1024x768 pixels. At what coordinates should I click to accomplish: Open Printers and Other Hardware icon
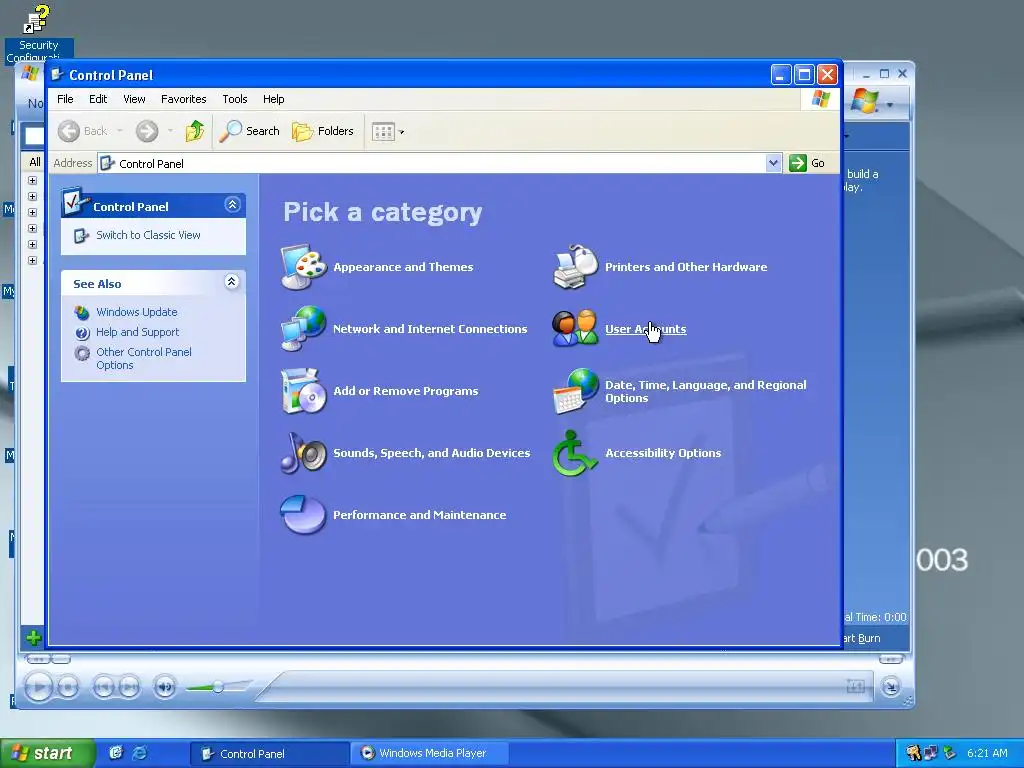(x=575, y=266)
